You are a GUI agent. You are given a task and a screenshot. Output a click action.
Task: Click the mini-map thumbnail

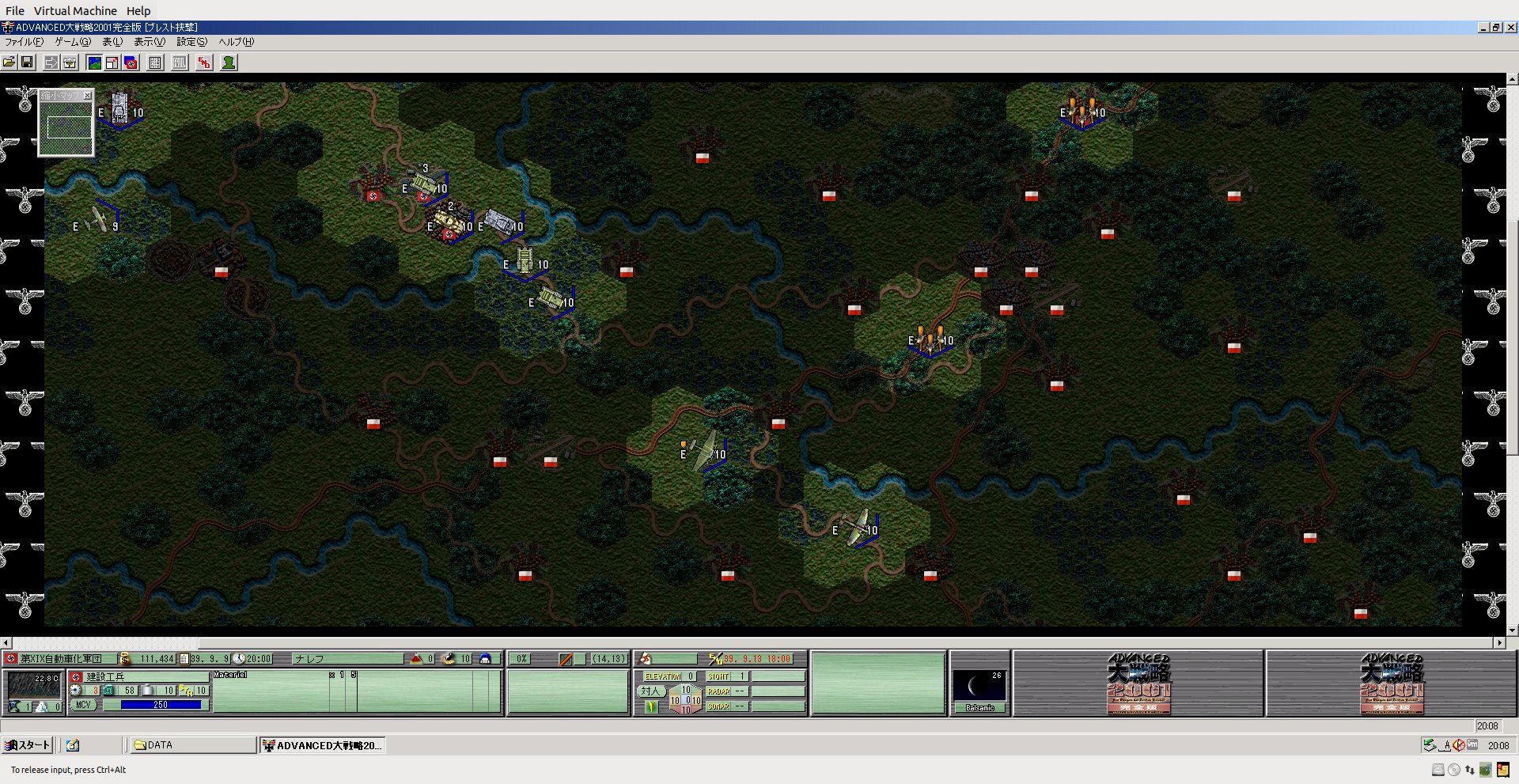66,127
